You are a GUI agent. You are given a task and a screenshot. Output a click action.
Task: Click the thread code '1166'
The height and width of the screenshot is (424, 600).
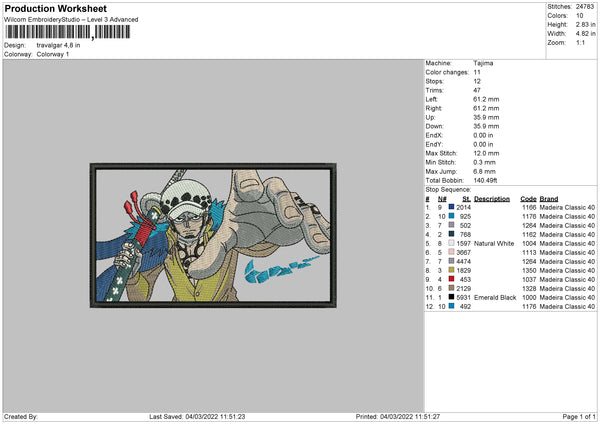pyautogui.click(x=529, y=207)
